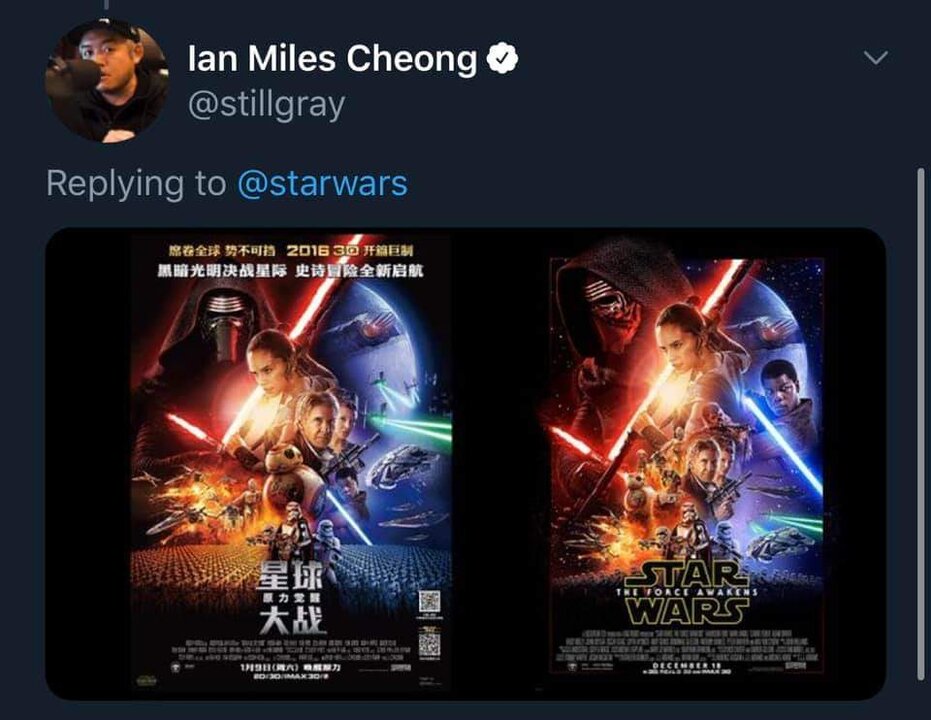This screenshot has height=720, width=931.
Task: Click the verified checkmark badge
Action: pyautogui.click(x=502, y=58)
